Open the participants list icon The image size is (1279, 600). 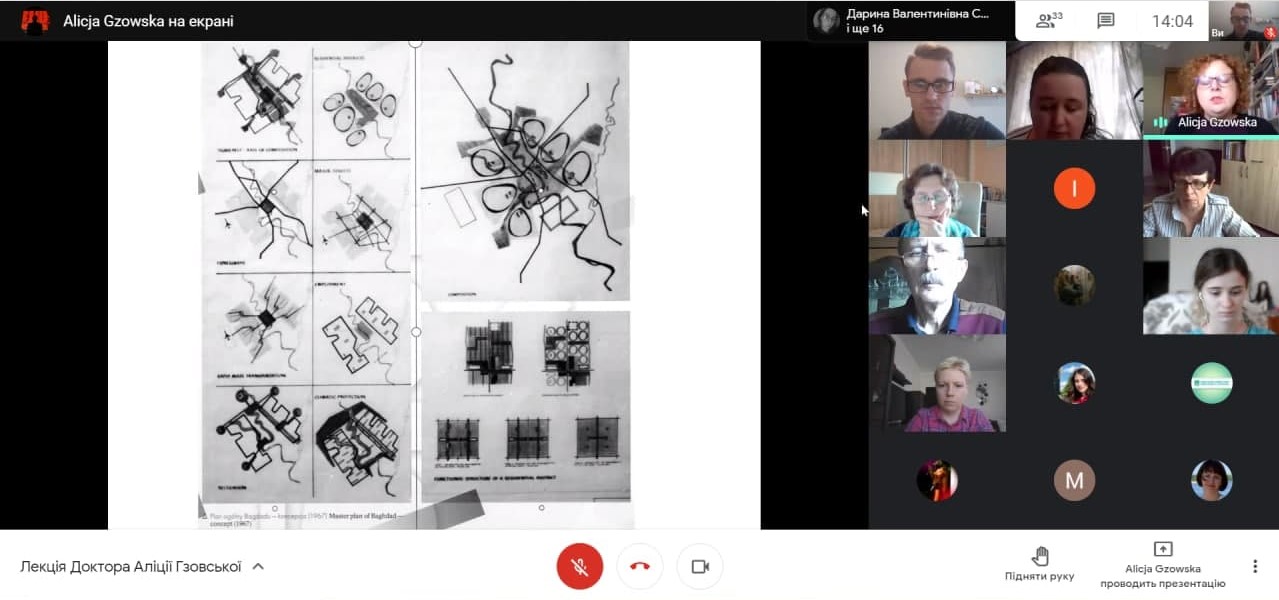(1048, 21)
